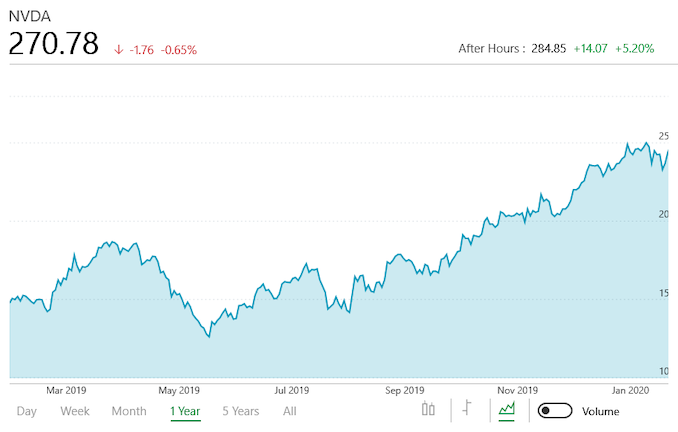The image size is (678, 432).
Task: Switch to candlestick chart view
Action: point(429,409)
